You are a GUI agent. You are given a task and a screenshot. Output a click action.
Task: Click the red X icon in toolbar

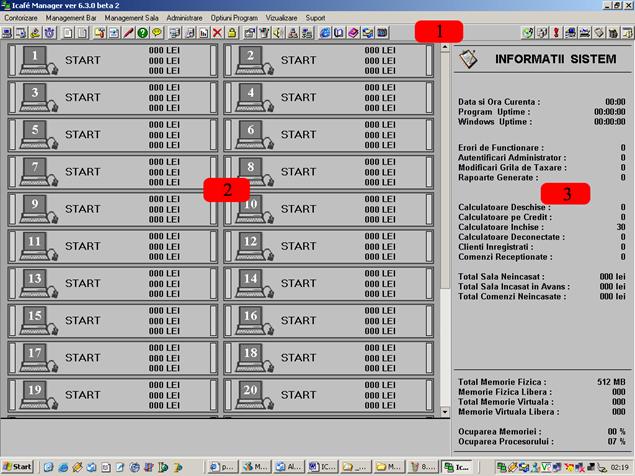(217, 33)
